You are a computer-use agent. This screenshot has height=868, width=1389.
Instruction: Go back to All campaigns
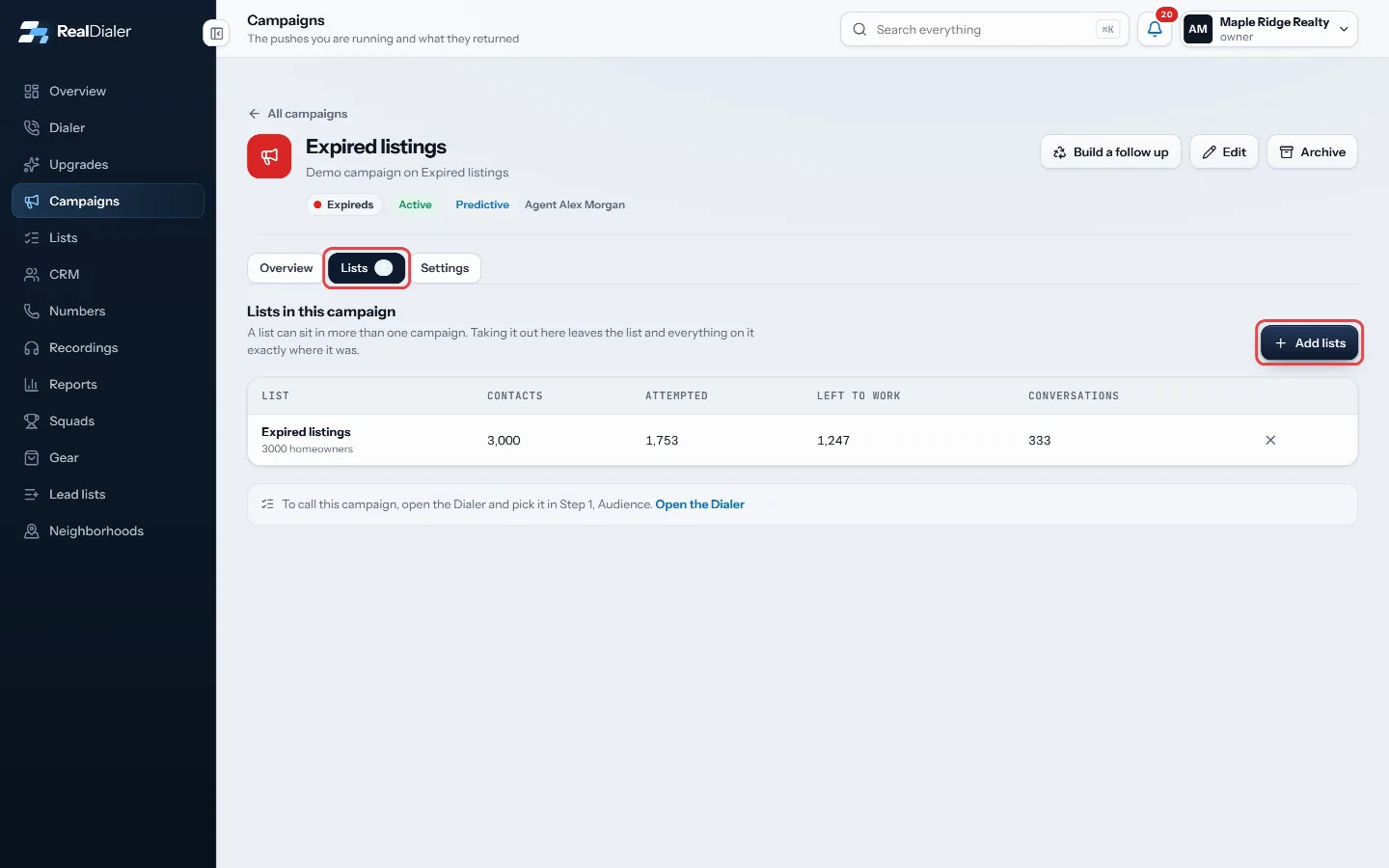coord(298,114)
